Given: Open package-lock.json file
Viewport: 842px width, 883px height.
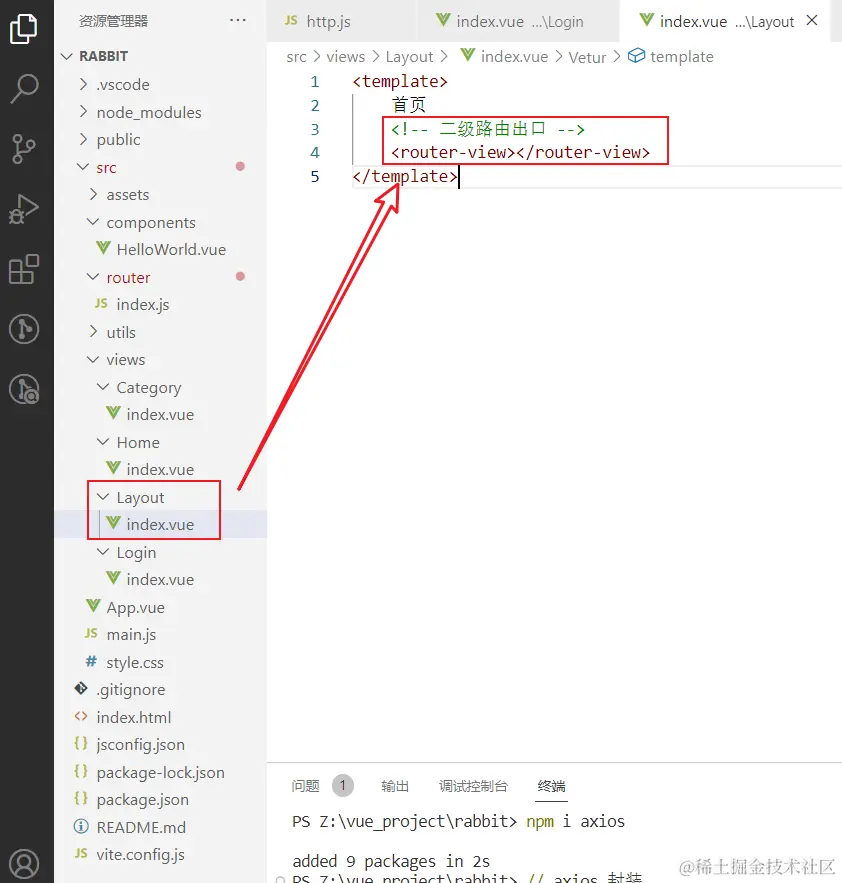Looking at the screenshot, I should click(x=161, y=772).
